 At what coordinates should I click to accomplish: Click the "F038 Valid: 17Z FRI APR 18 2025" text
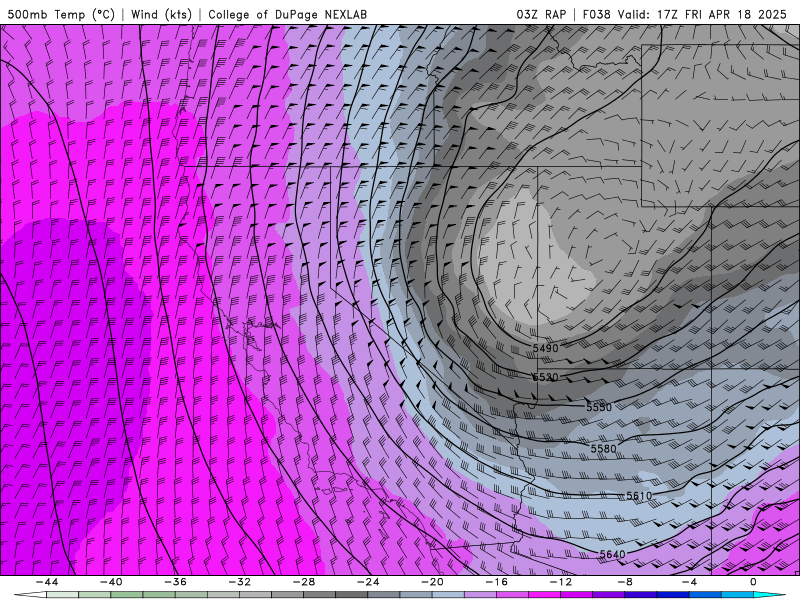tap(685, 14)
